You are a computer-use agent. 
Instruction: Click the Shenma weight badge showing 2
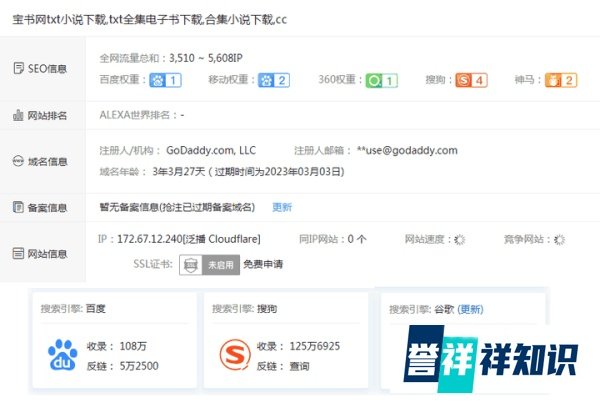(x=561, y=80)
